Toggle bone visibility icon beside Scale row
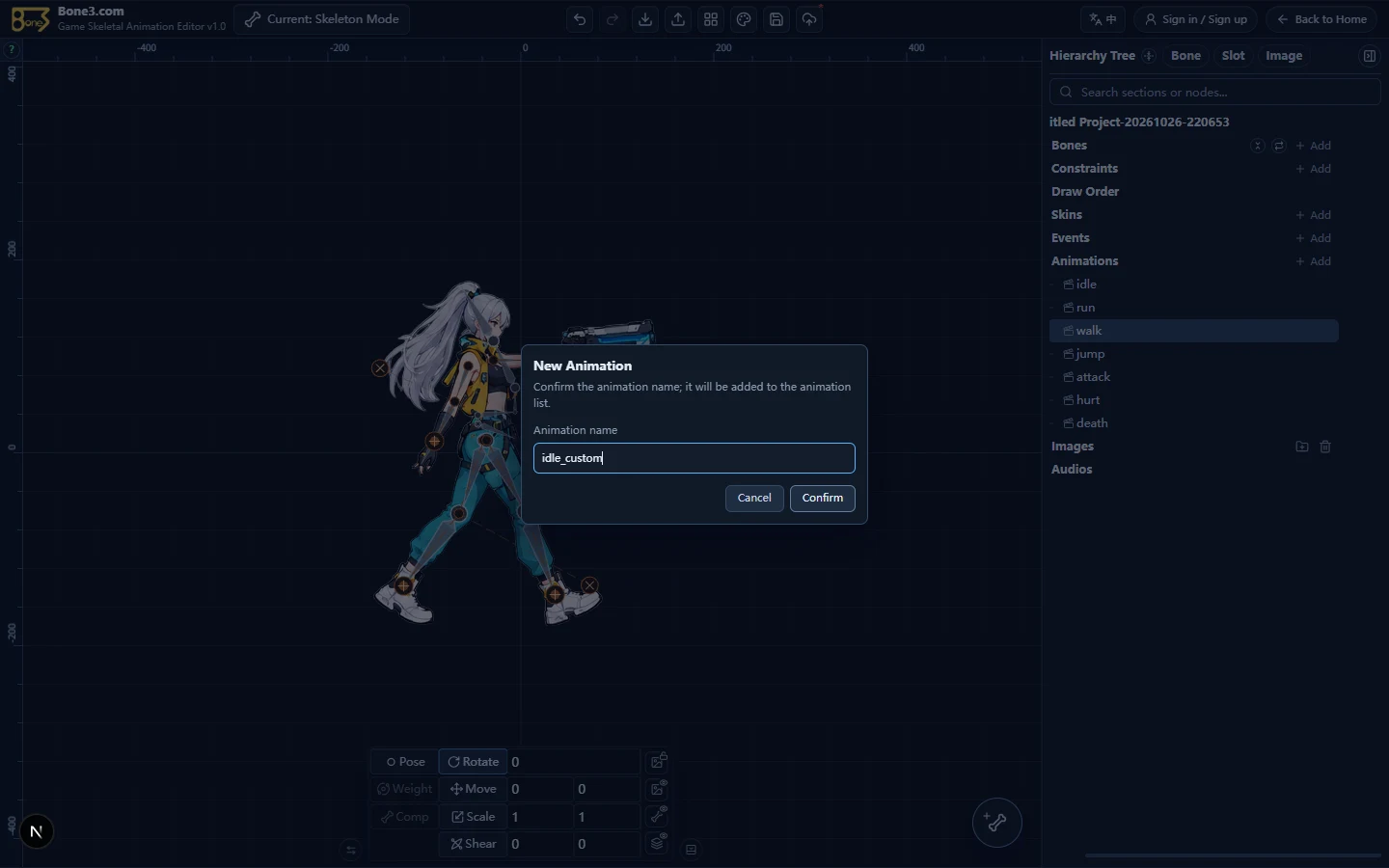This screenshot has width=1389, height=868. (658, 816)
